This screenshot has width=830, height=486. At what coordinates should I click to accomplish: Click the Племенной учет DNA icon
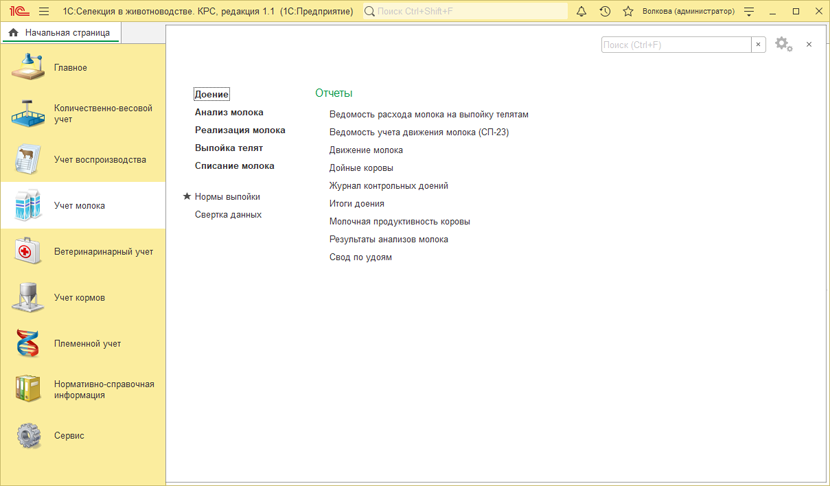28,344
